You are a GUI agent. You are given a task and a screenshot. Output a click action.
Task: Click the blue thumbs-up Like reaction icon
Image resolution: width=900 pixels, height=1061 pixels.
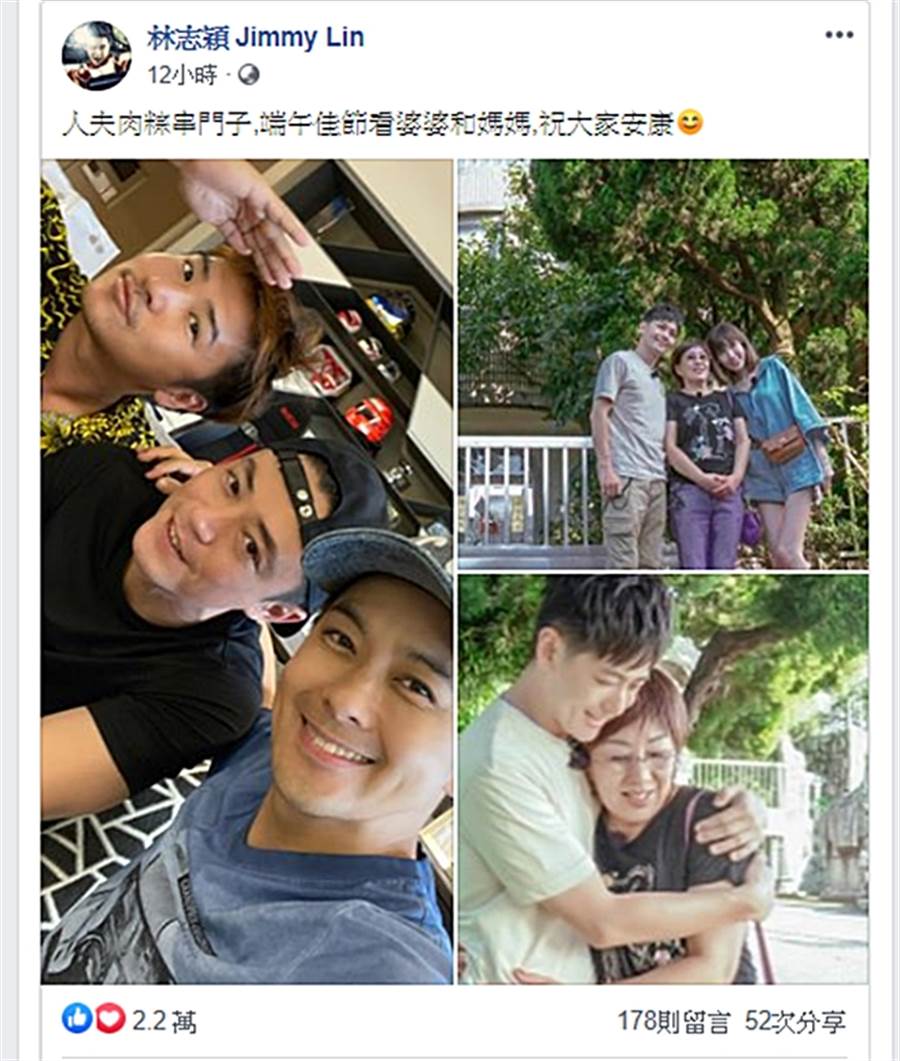(77, 1018)
